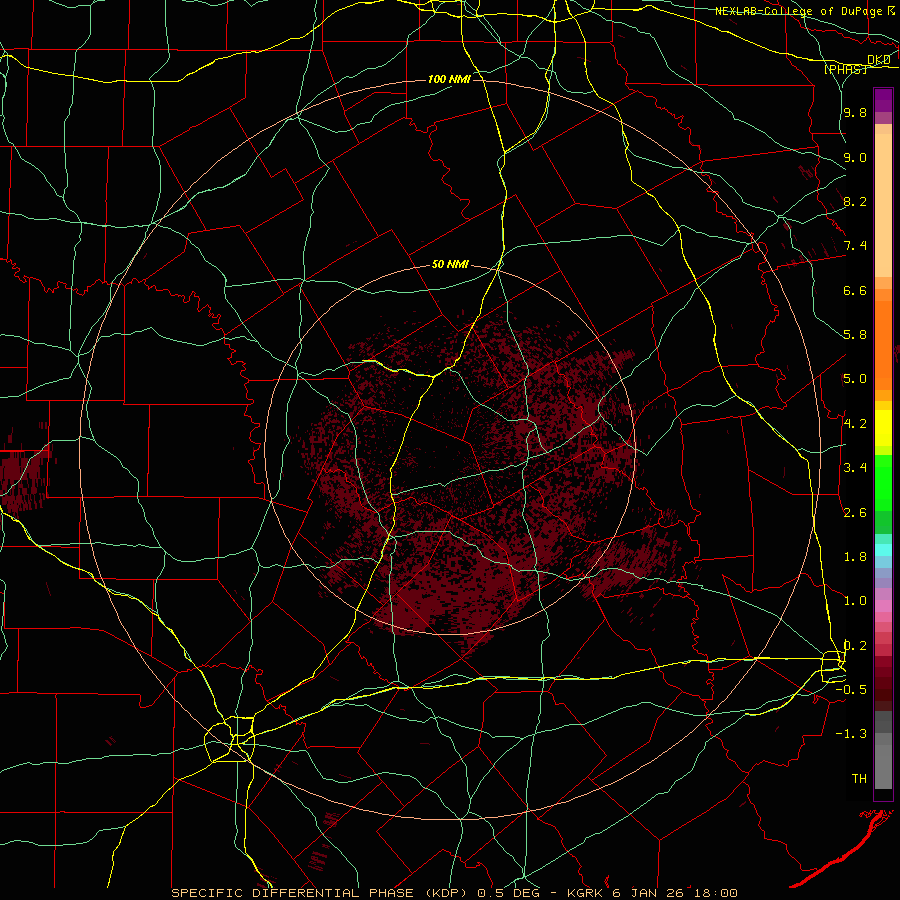Click the yellow highway interchange at right edge
Image resolution: width=900 pixels, height=900 pixels.
click(833, 667)
